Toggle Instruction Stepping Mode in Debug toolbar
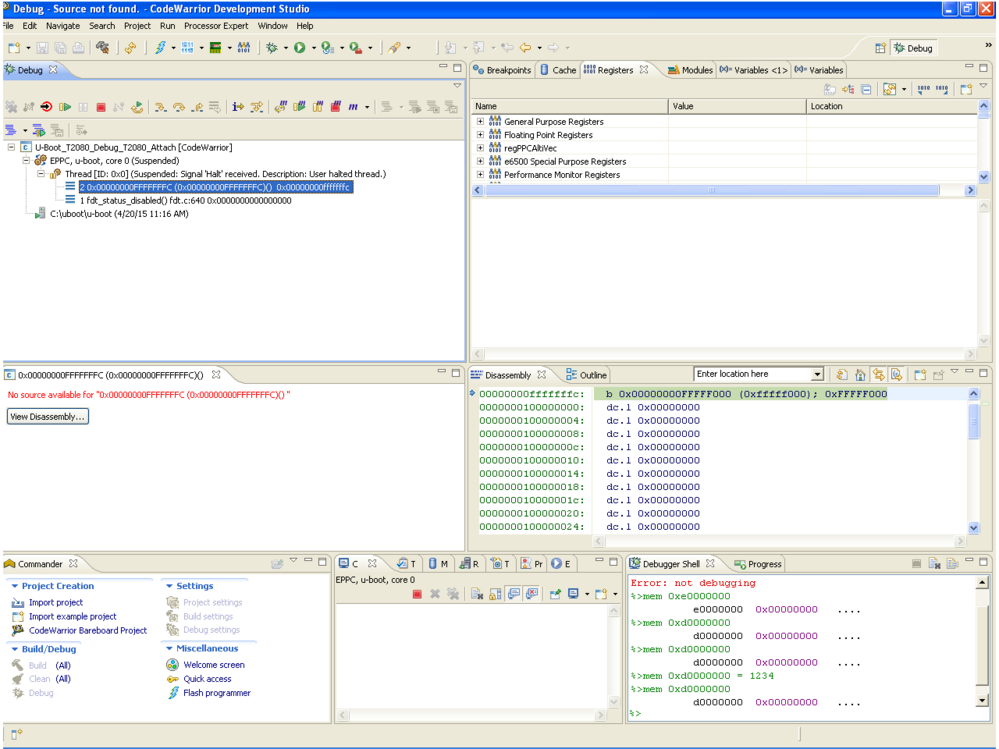 coord(238,107)
